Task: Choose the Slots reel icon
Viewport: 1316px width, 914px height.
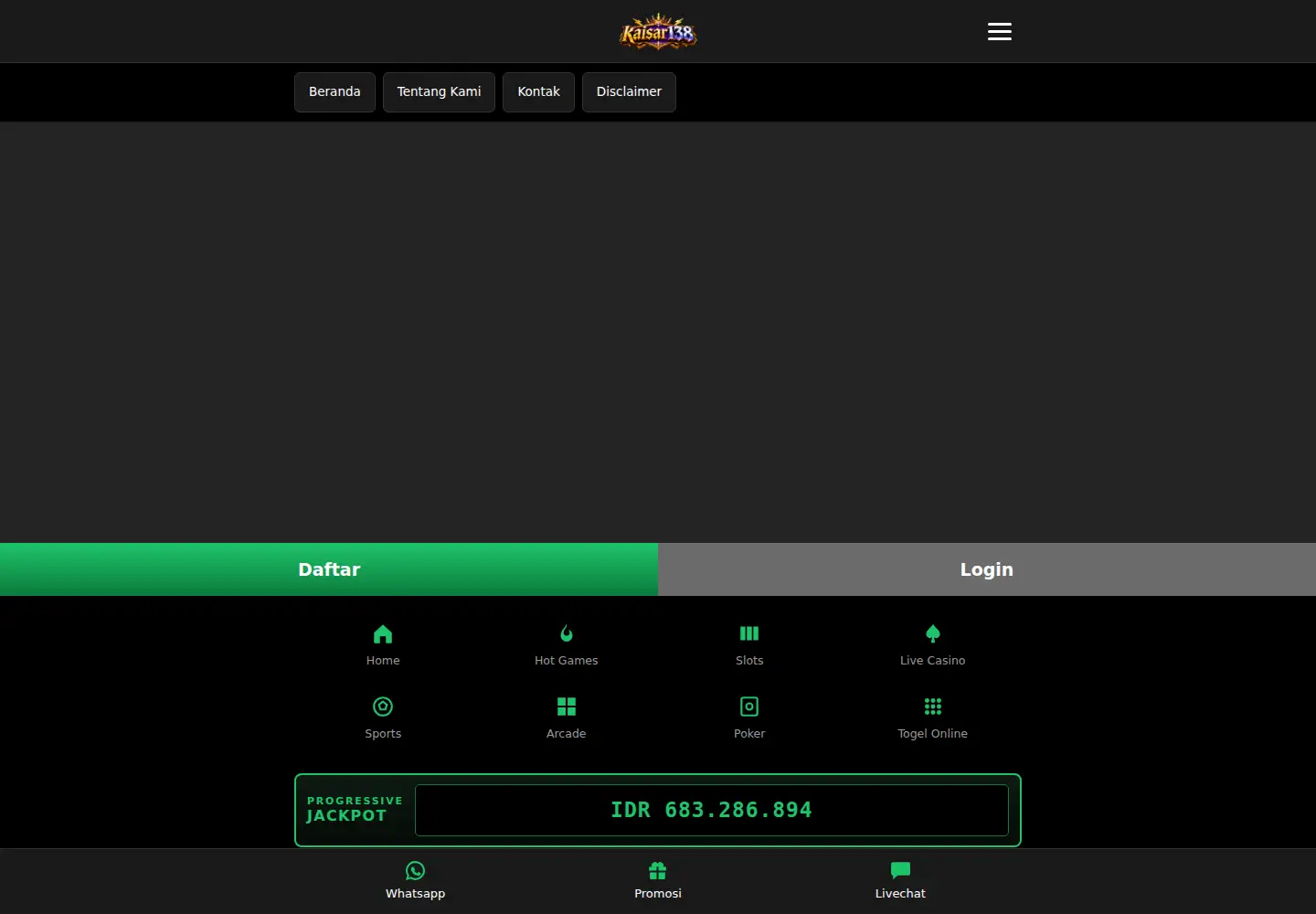Action: [749, 633]
